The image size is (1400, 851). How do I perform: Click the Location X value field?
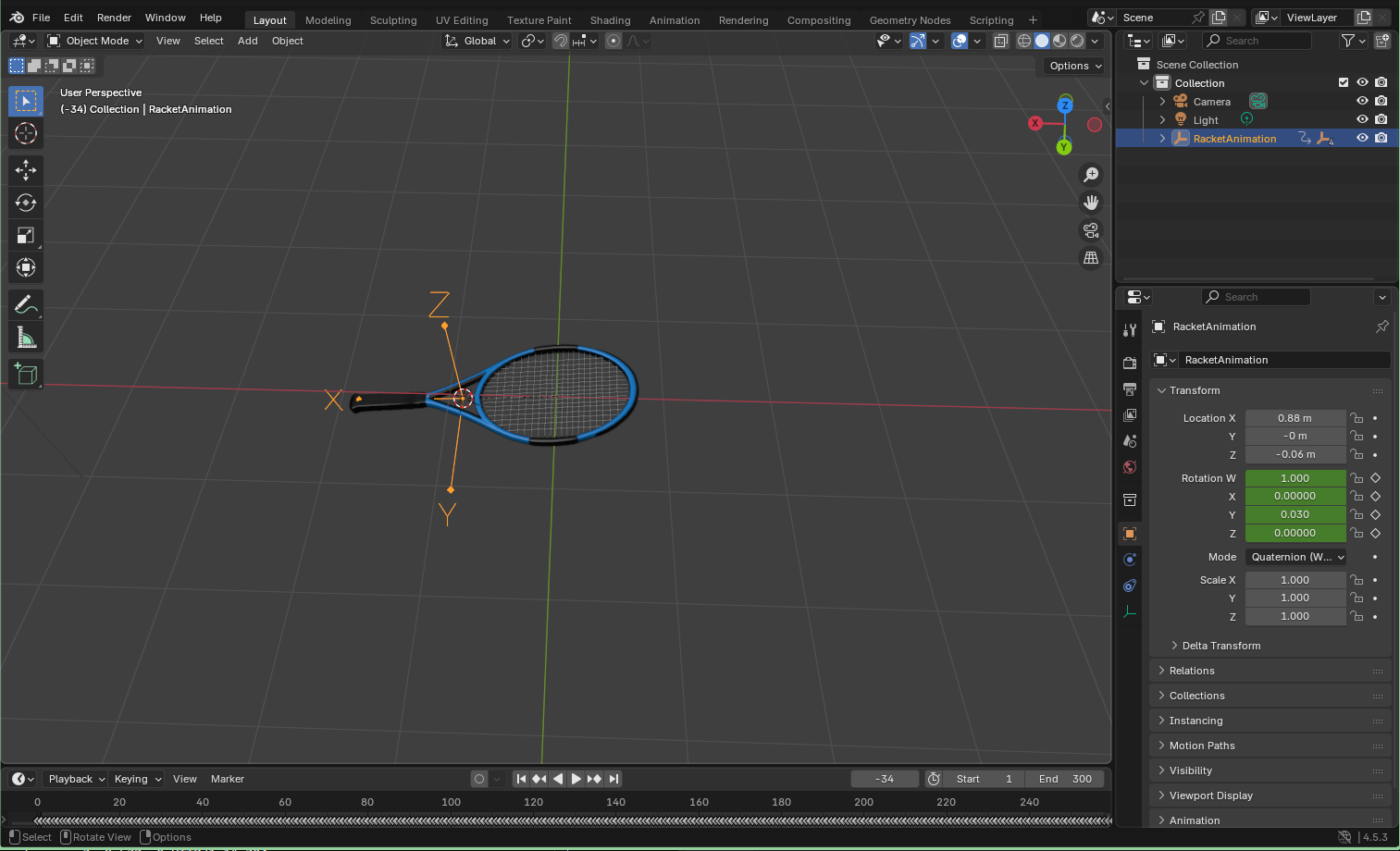click(x=1295, y=418)
